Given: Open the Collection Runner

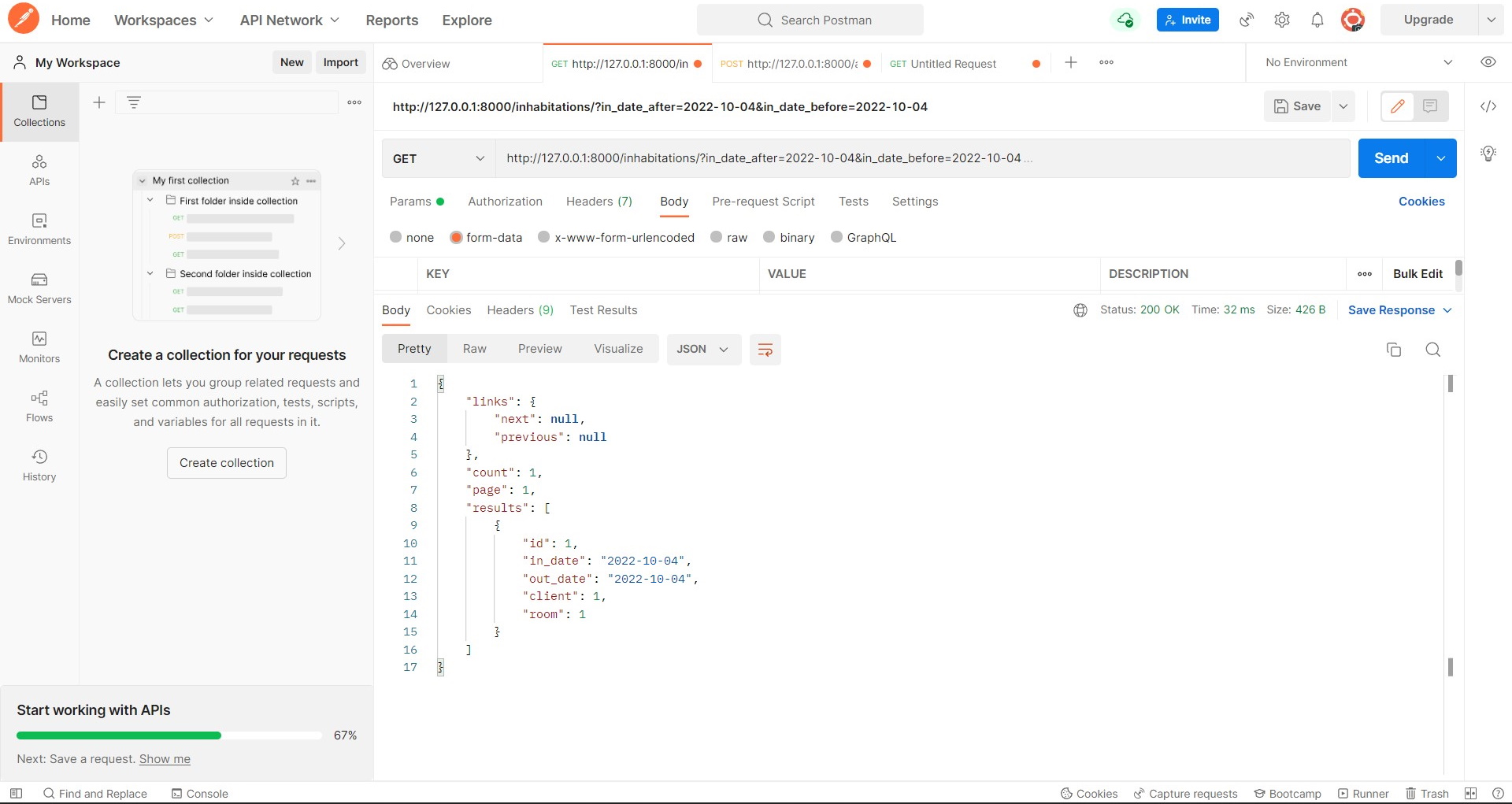Looking at the screenshot, I should click(x=1363, y=793).
